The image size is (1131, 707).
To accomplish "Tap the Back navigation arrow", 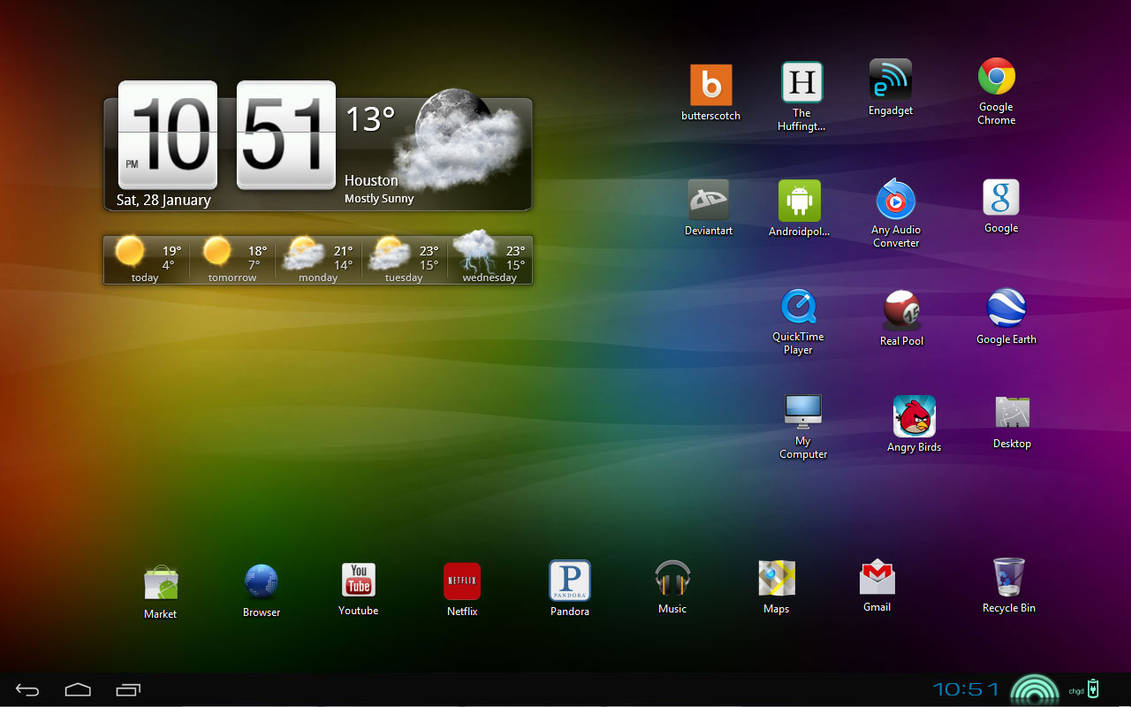I will (x=27, y=689).
